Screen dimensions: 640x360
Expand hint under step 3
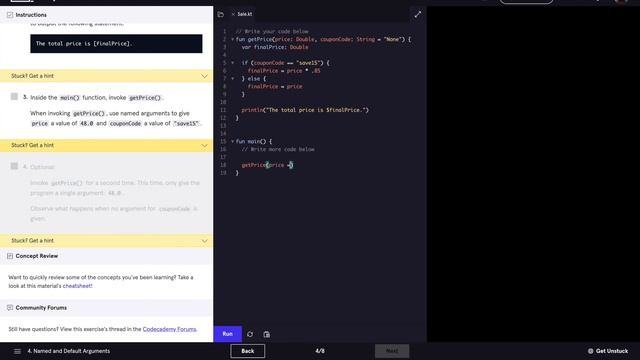click(106, 145)
